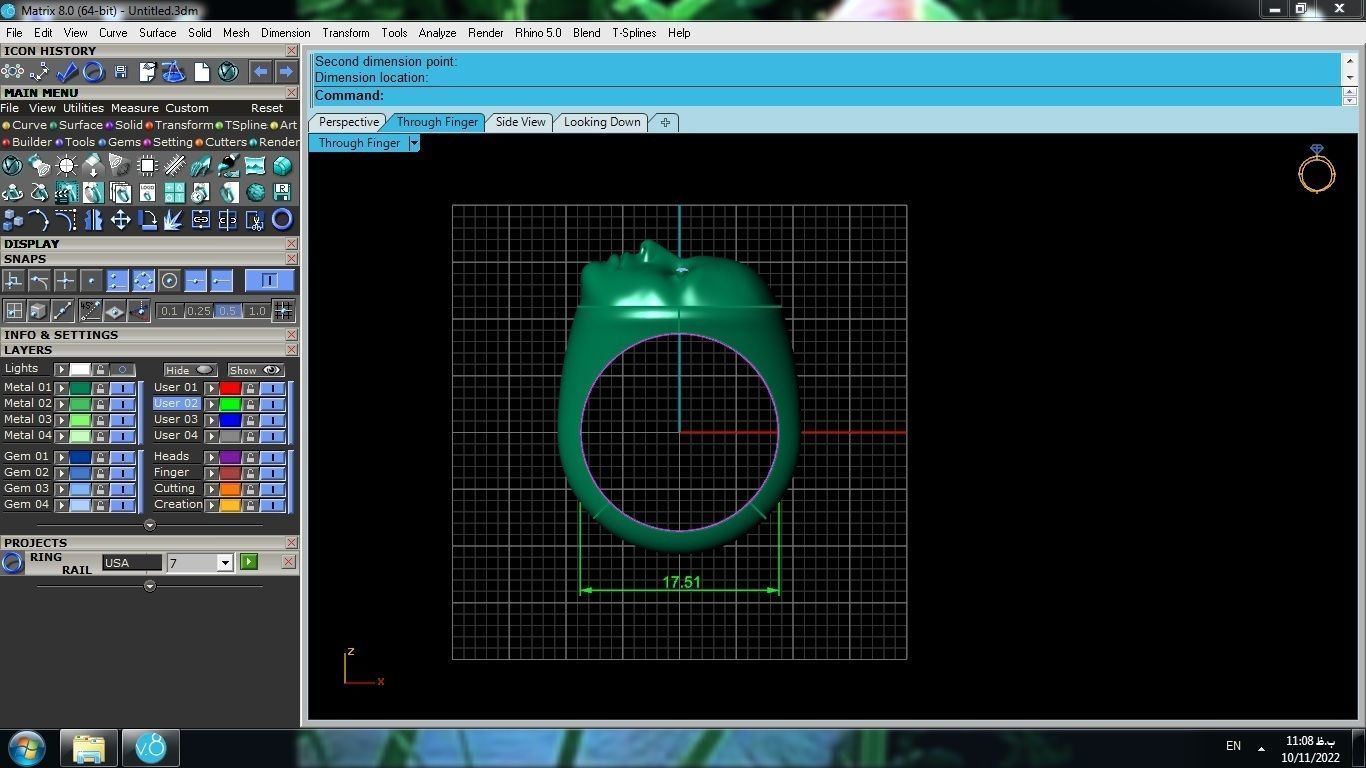Click the floppy disk with R icon
Viewport: 1366px width, 768px height.
282,192
